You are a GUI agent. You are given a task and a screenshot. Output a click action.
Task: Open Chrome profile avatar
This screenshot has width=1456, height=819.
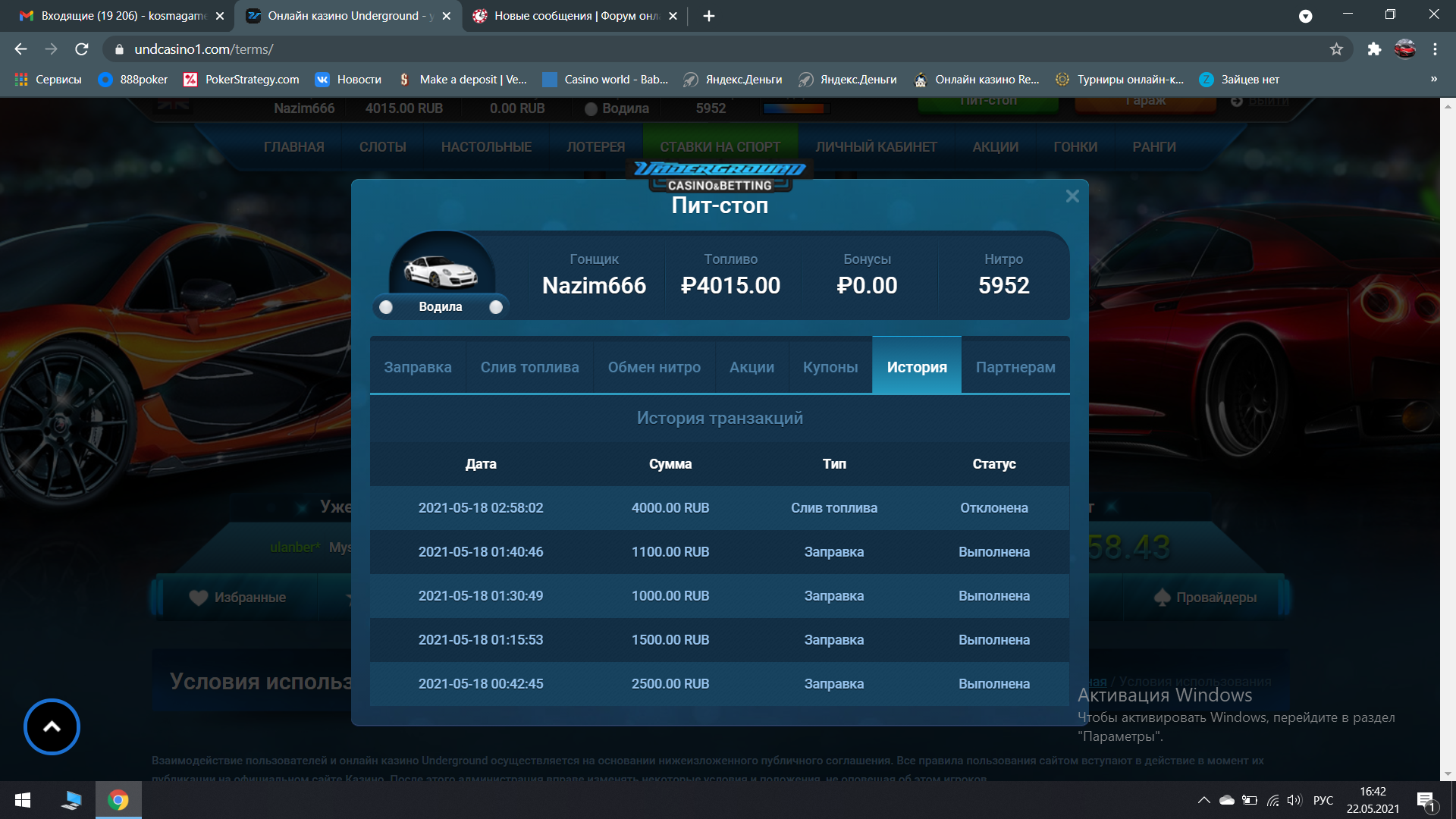point(1405,49)
